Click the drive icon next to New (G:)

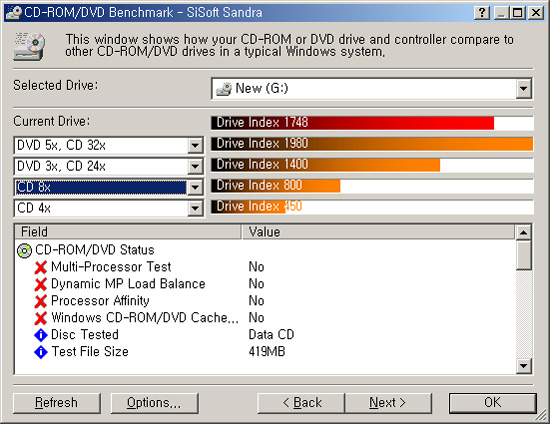[x=224, y=89]
